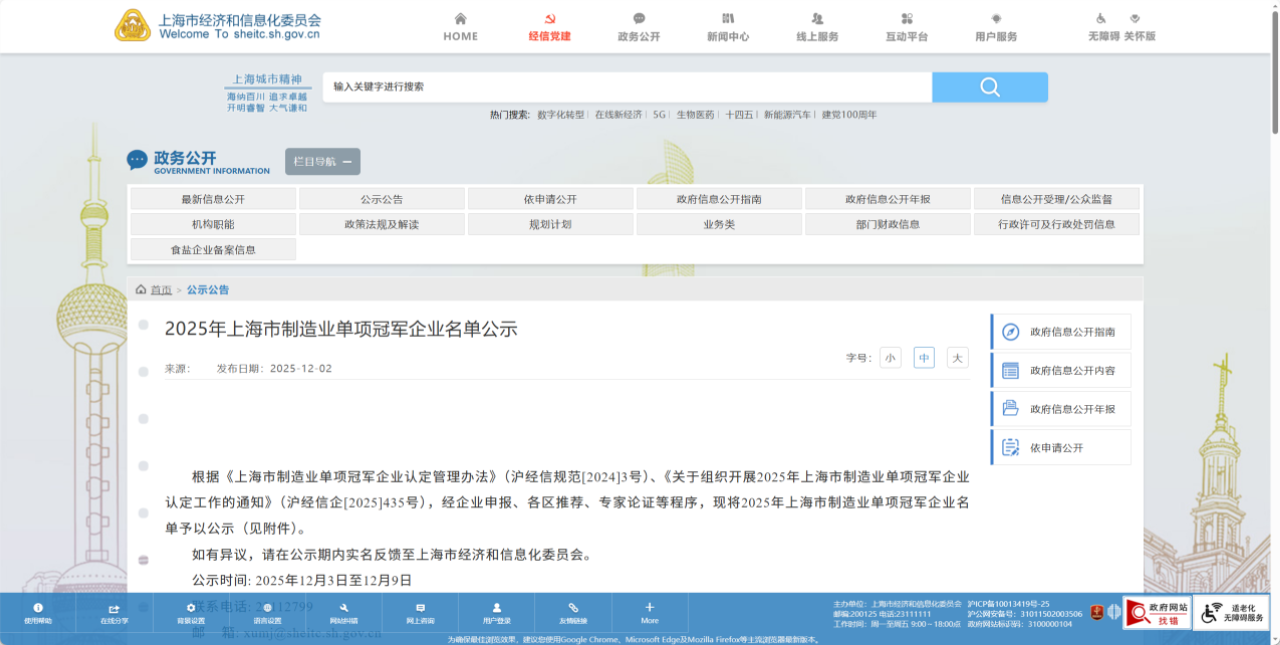This screenshot has height=645, width=1280.
Task: Open 在线分享 share icon in bottom bar
Action: click(x=114, y=612)
